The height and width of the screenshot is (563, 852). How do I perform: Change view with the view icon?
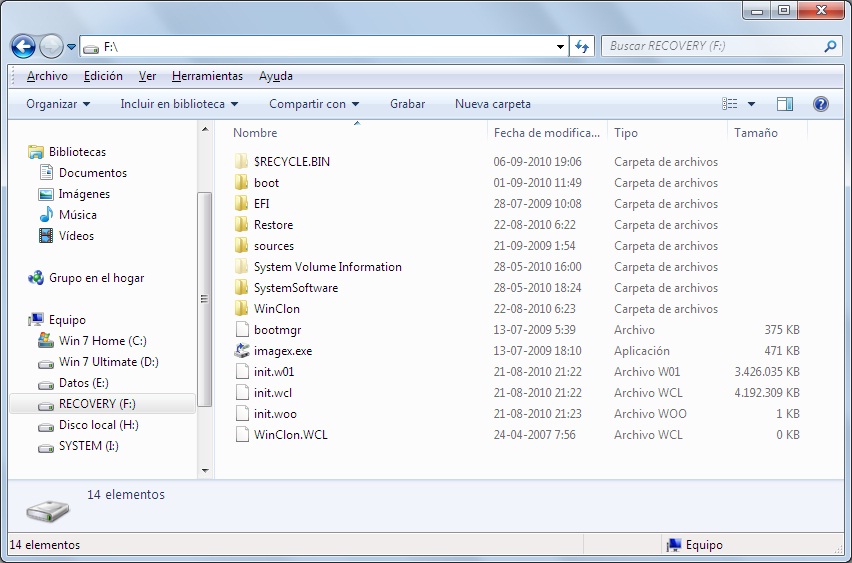[x=729, y=104]
